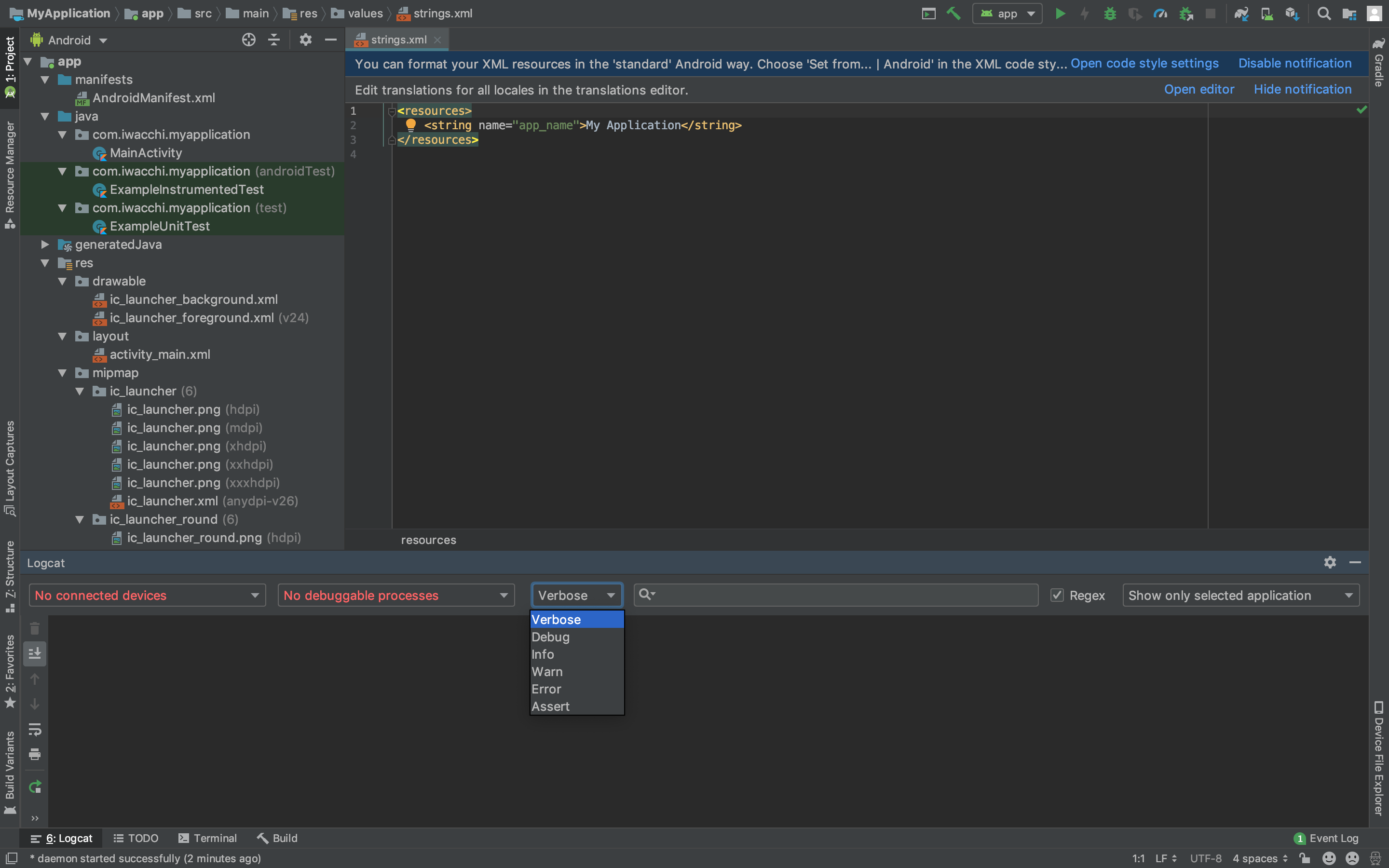Select Error from the log level list
The width and height of the screenshot is (1389, 868).
[x=546, y=689]
